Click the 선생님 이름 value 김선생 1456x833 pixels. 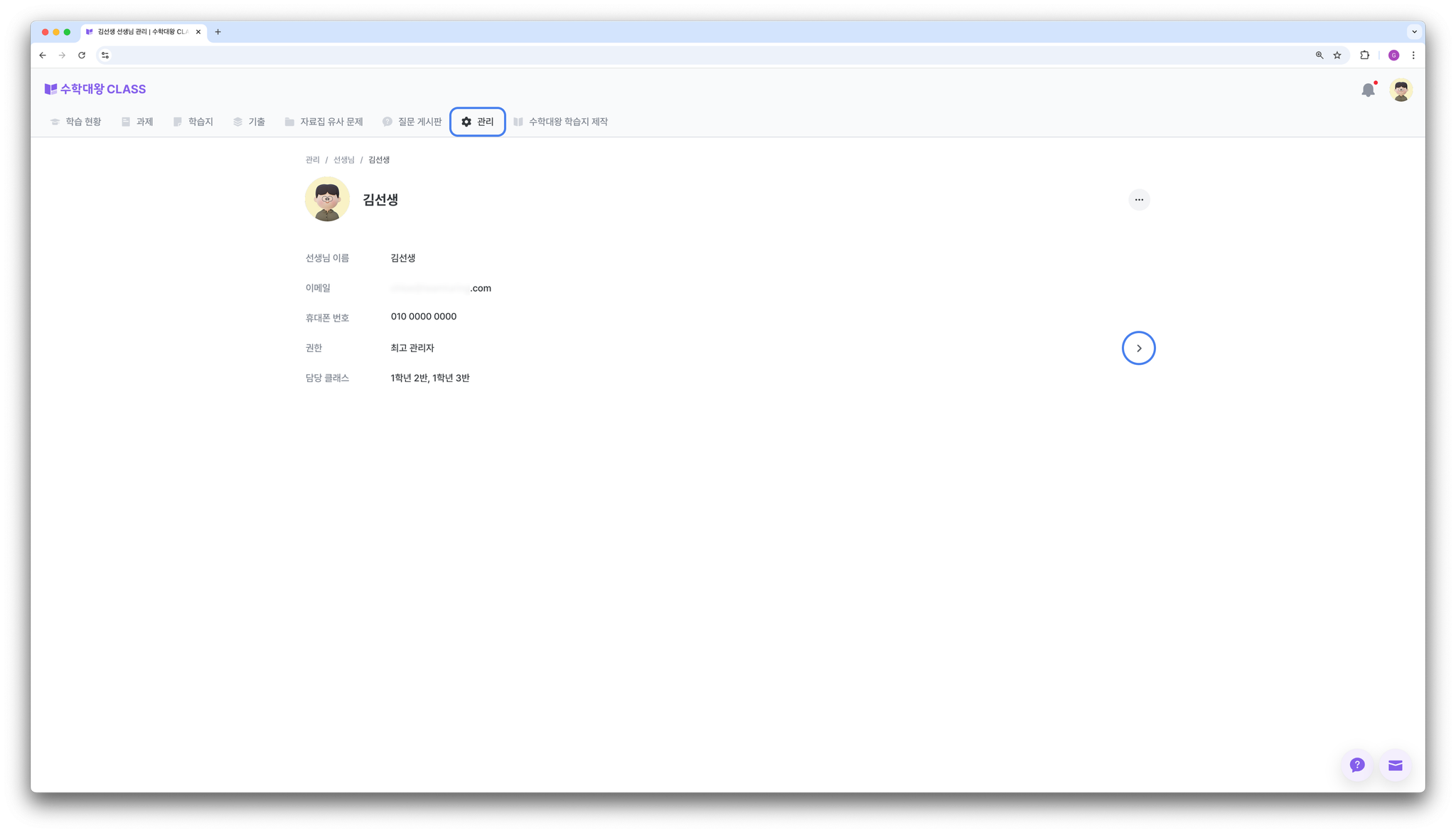click(x=403, y=258)
